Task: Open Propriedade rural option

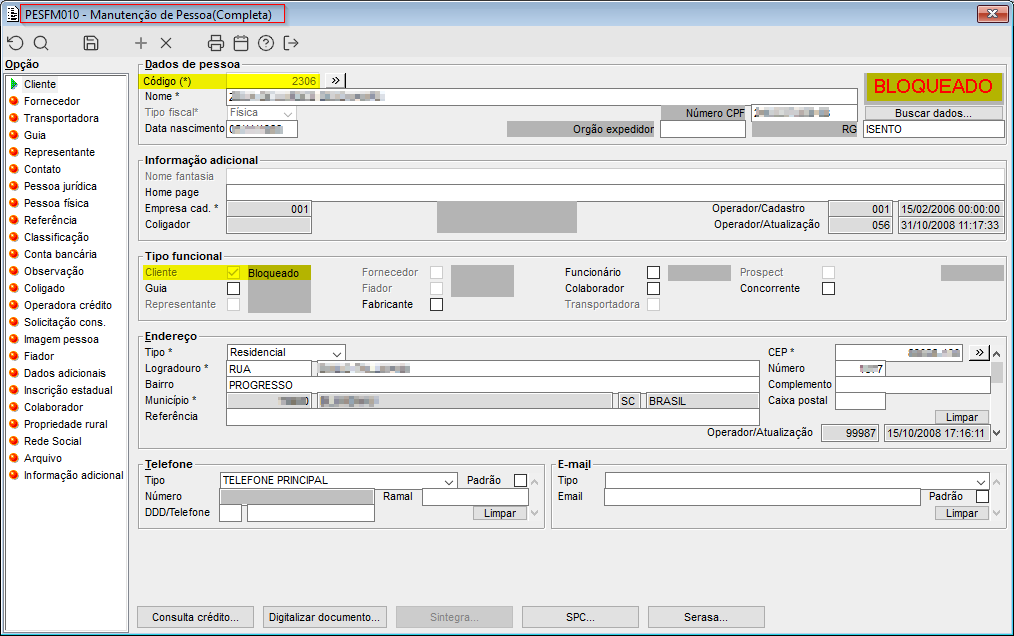Action: [66, 424]
